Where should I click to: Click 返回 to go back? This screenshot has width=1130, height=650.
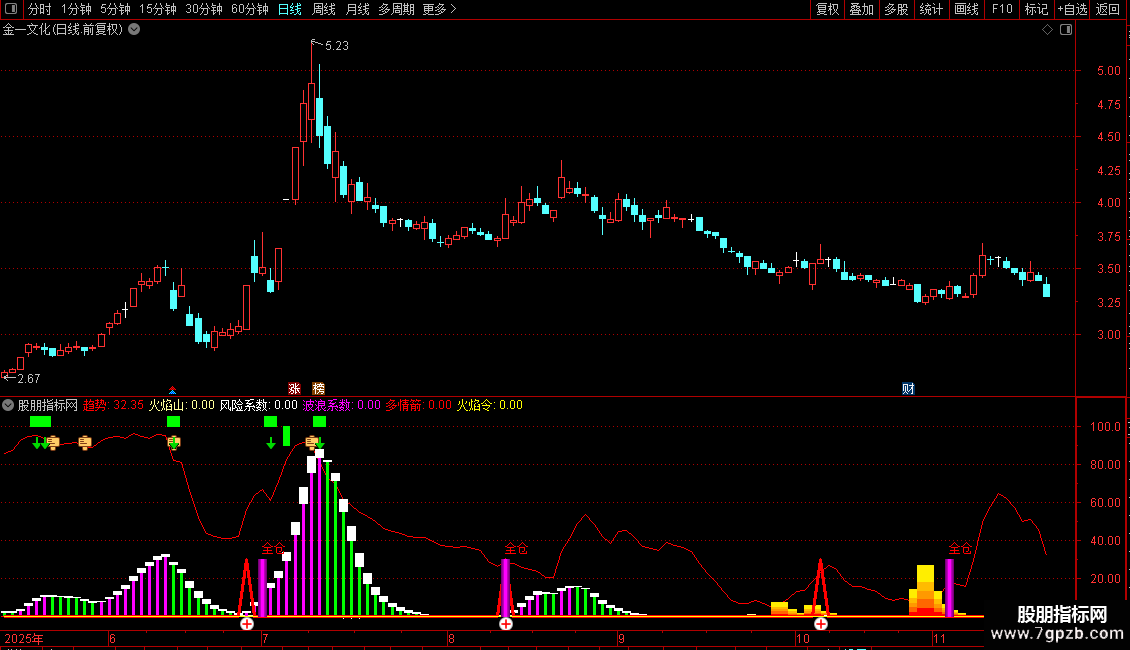(x=1108, y=9)
